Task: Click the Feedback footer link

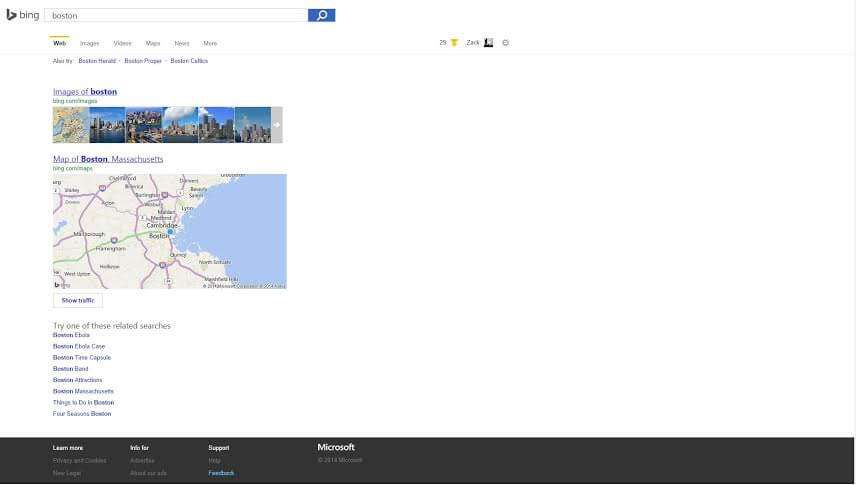Action: (x=221, y=473)
